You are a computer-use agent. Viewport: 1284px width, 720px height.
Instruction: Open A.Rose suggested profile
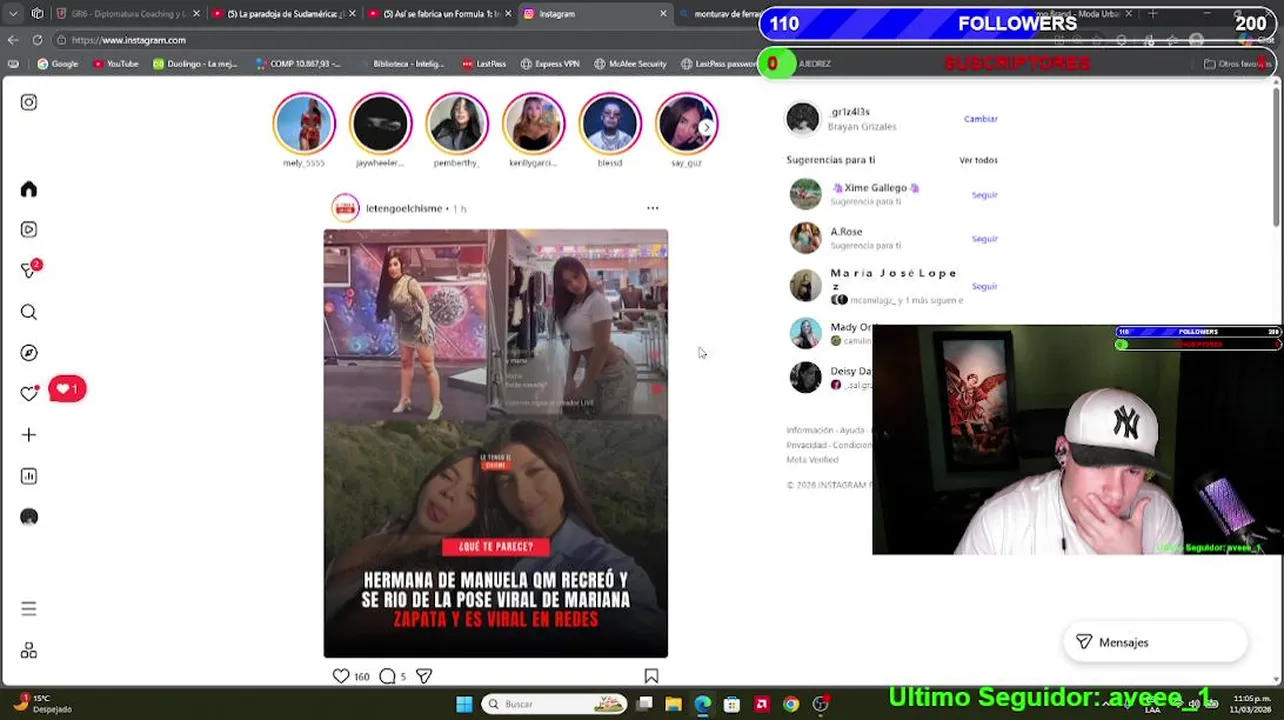[846, 232]
